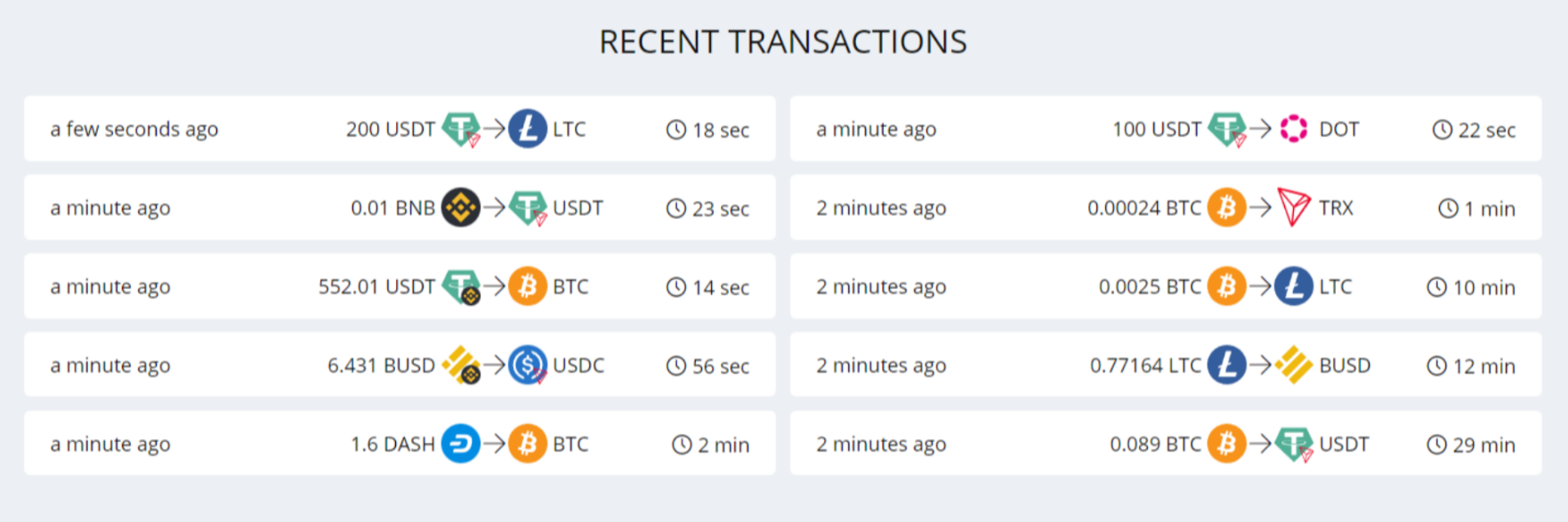Screen dimensions: 1568x522
Task: Click the 'a few seconds ago' timestamp
Action: [134, 130]
